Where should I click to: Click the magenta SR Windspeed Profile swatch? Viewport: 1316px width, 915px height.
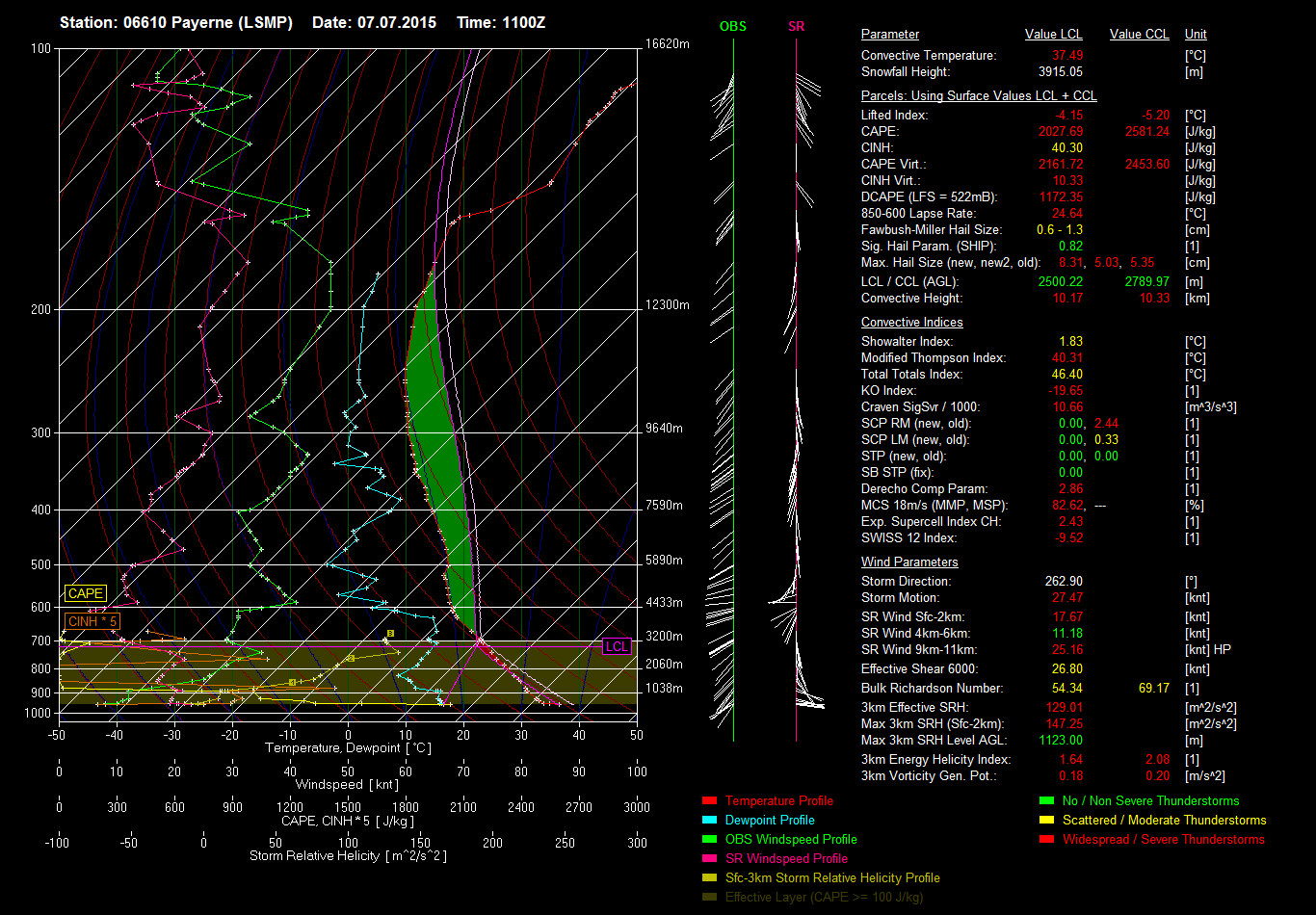(710, 859)
